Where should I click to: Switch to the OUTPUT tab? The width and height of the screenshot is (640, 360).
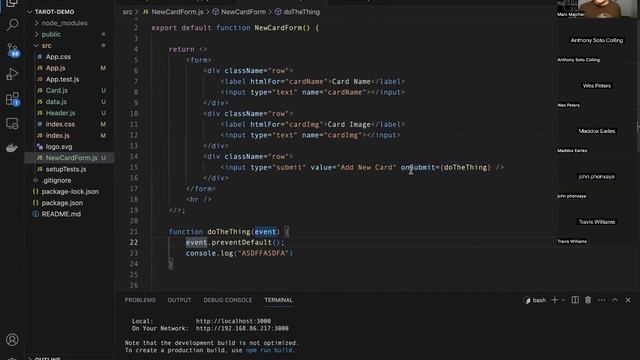click(x=179, y=300)
